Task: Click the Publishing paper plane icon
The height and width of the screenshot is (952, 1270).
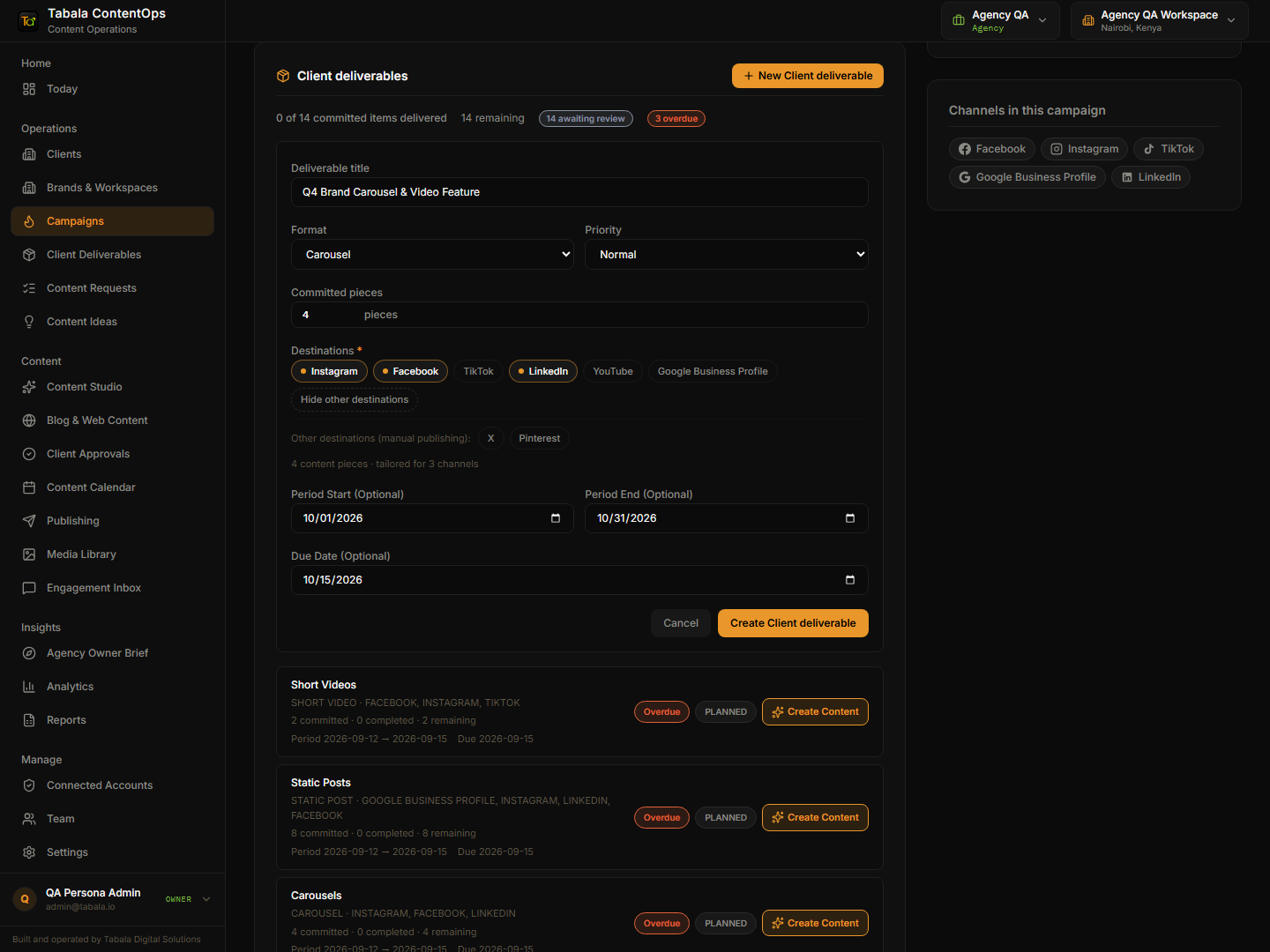Action: 29,521
